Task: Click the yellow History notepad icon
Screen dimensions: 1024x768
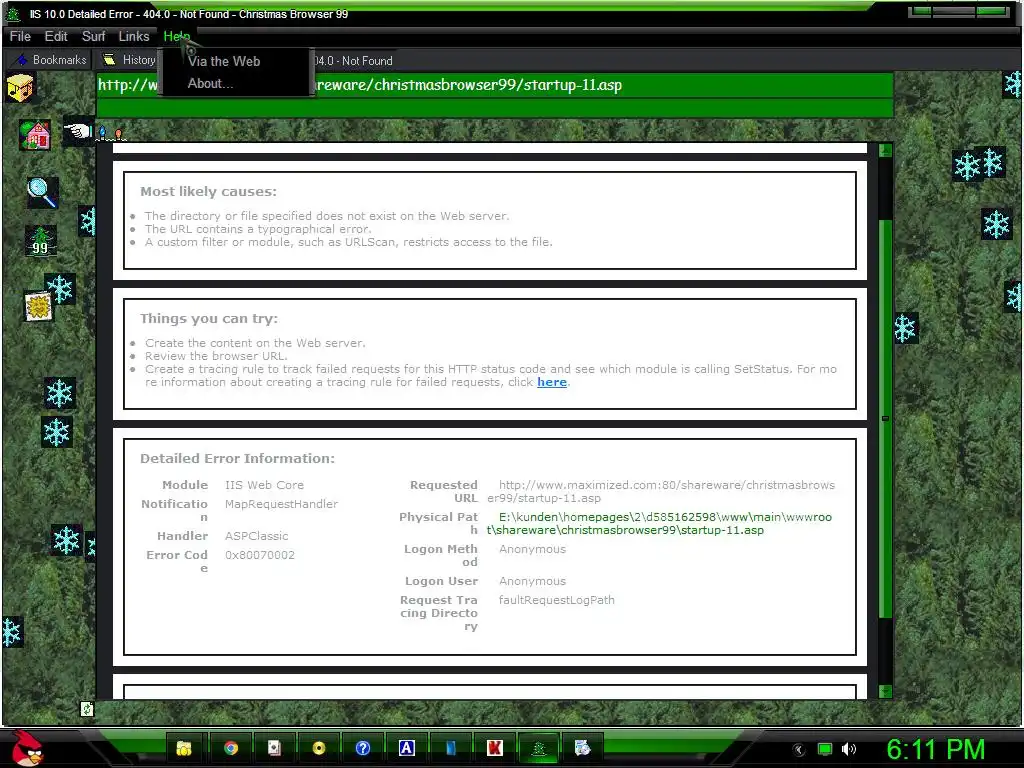Action: pyautogui.click(x=109, y=60)
